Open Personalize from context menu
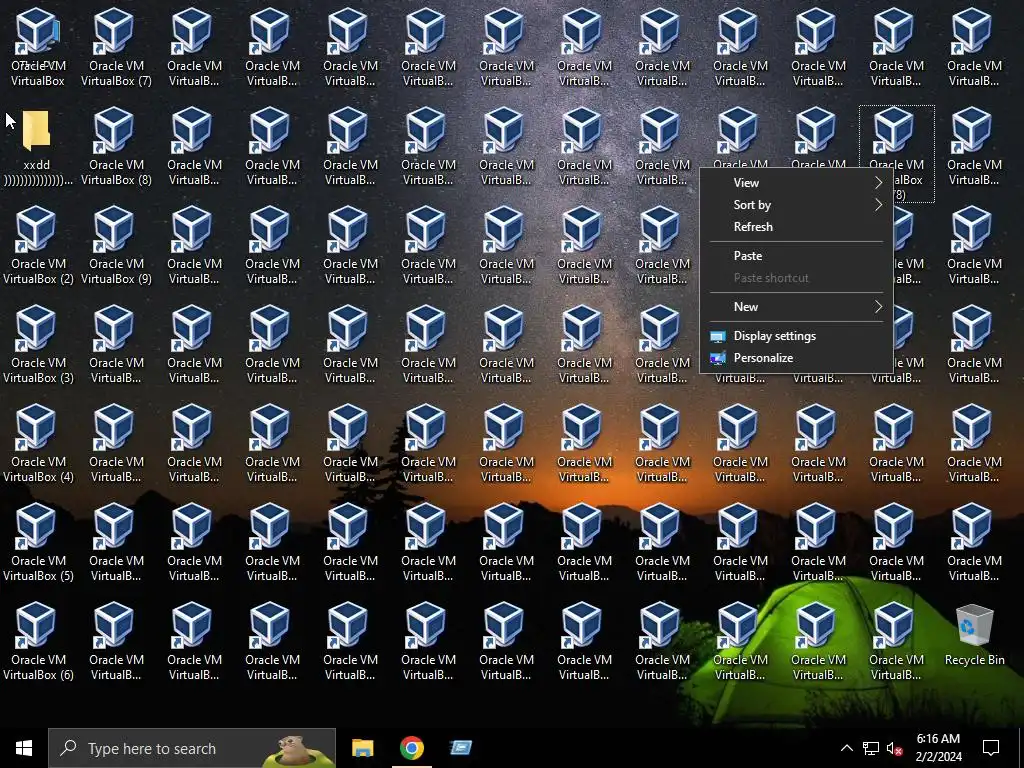 [x=796, y=358]
